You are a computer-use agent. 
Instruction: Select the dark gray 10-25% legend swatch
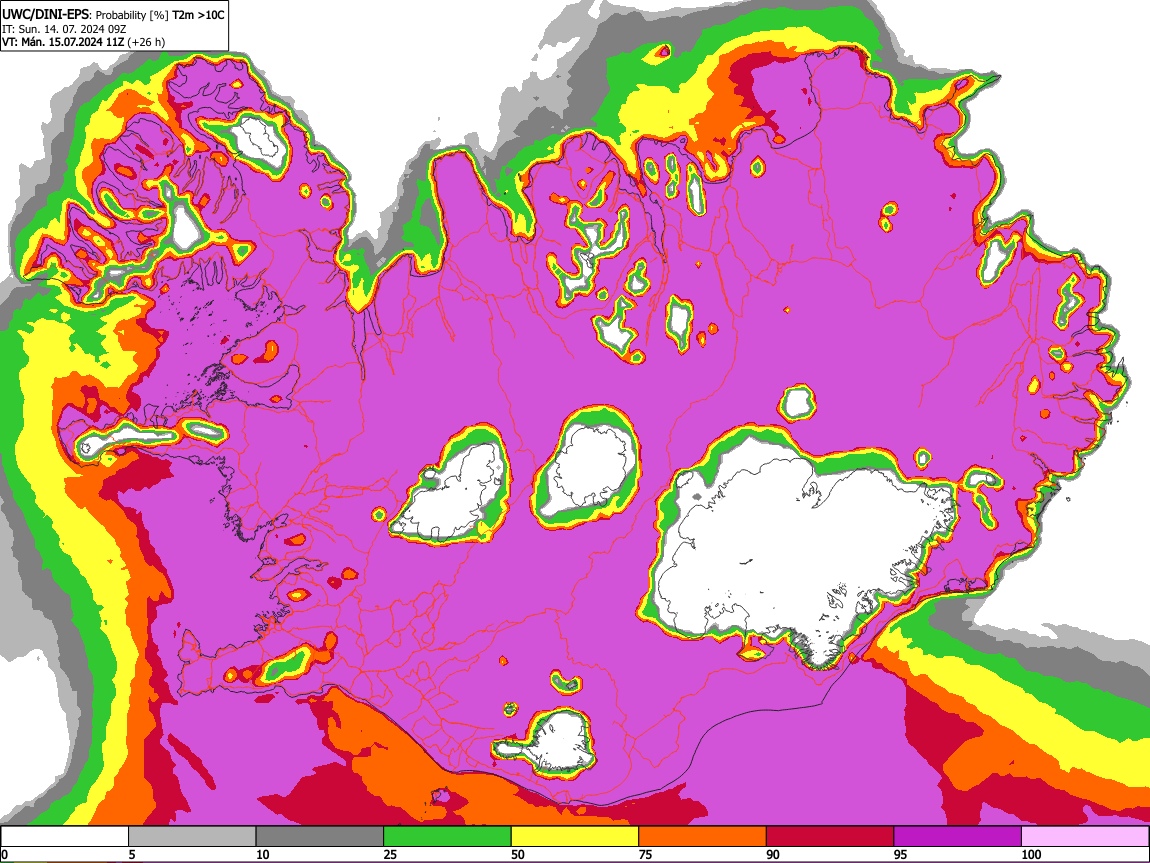(320, 837)
